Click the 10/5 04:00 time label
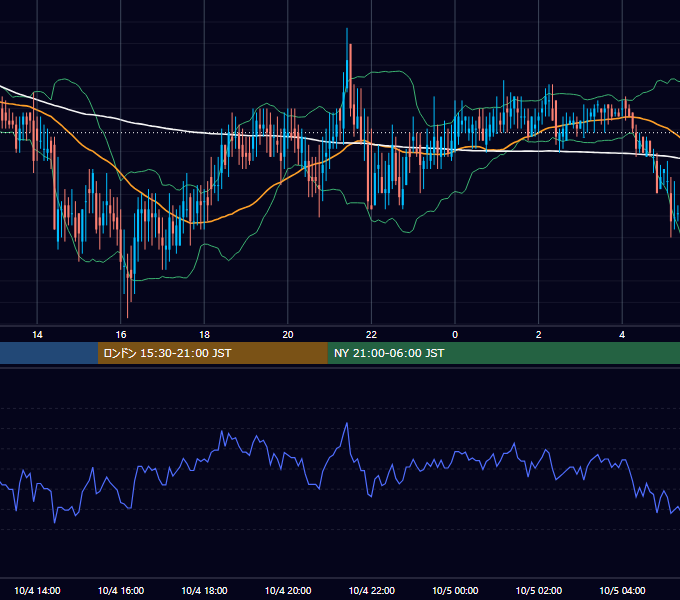 click(x=622, y=590)
